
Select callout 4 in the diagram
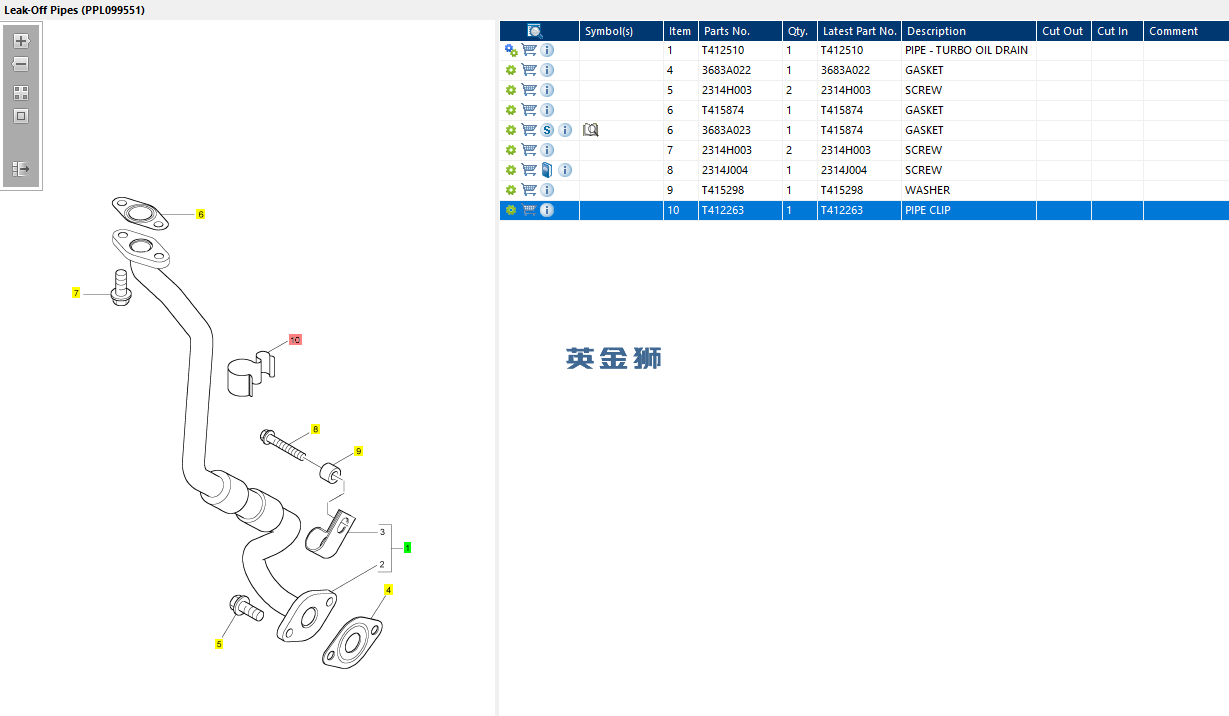point(388,590)
